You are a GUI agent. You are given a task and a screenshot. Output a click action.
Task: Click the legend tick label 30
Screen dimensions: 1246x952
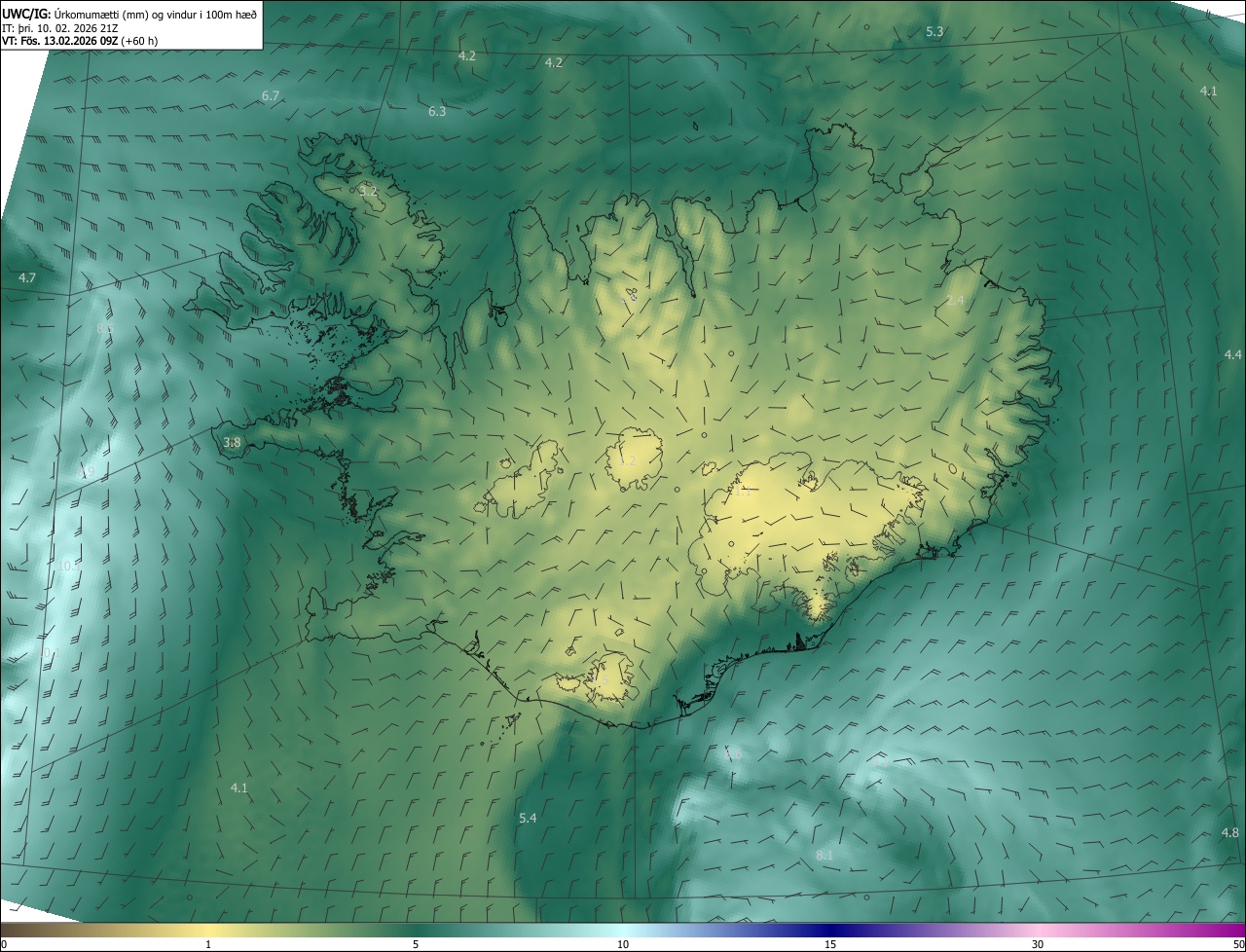(1038, 944)
